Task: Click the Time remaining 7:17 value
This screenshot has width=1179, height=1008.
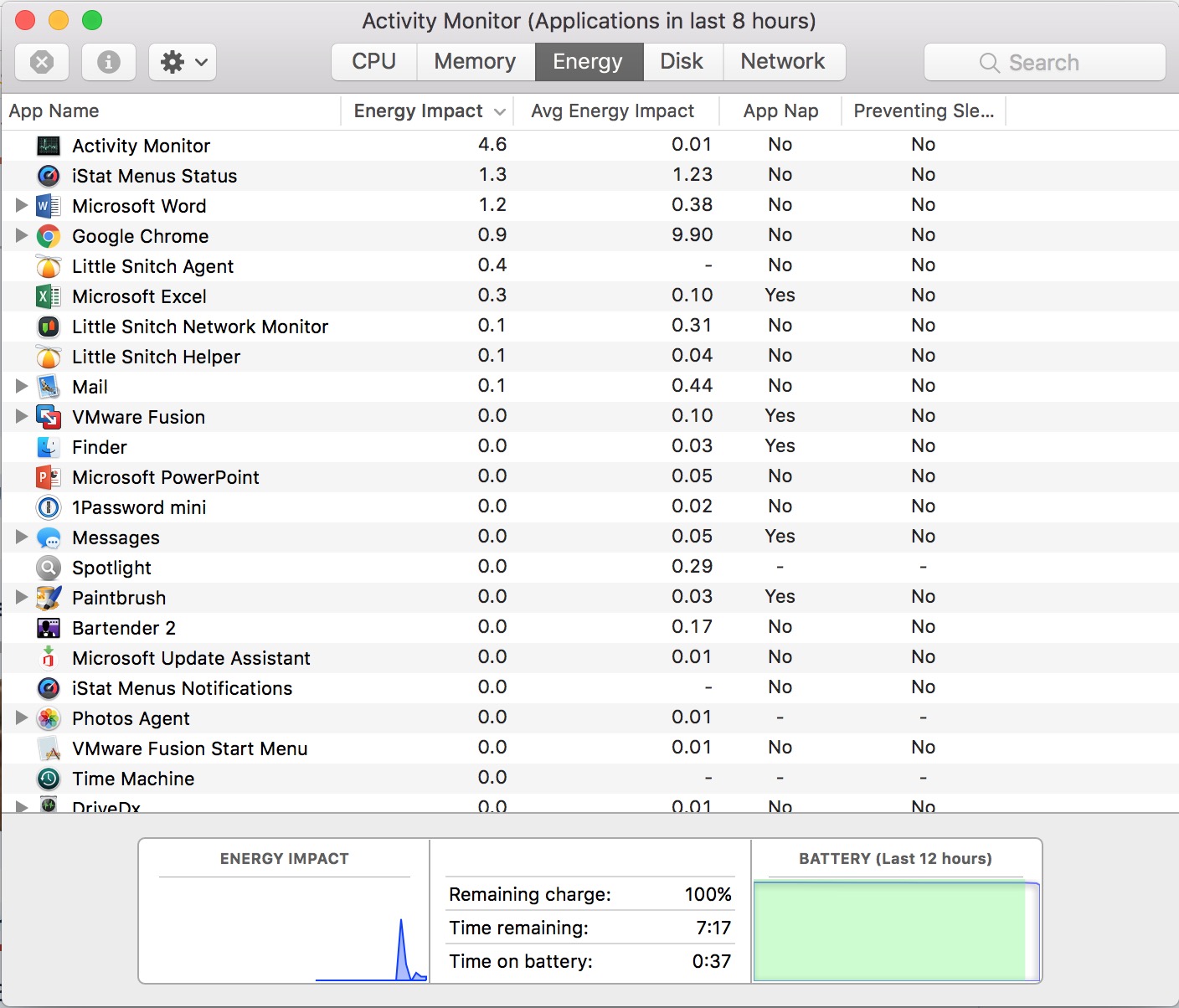Action: [713, 928]
